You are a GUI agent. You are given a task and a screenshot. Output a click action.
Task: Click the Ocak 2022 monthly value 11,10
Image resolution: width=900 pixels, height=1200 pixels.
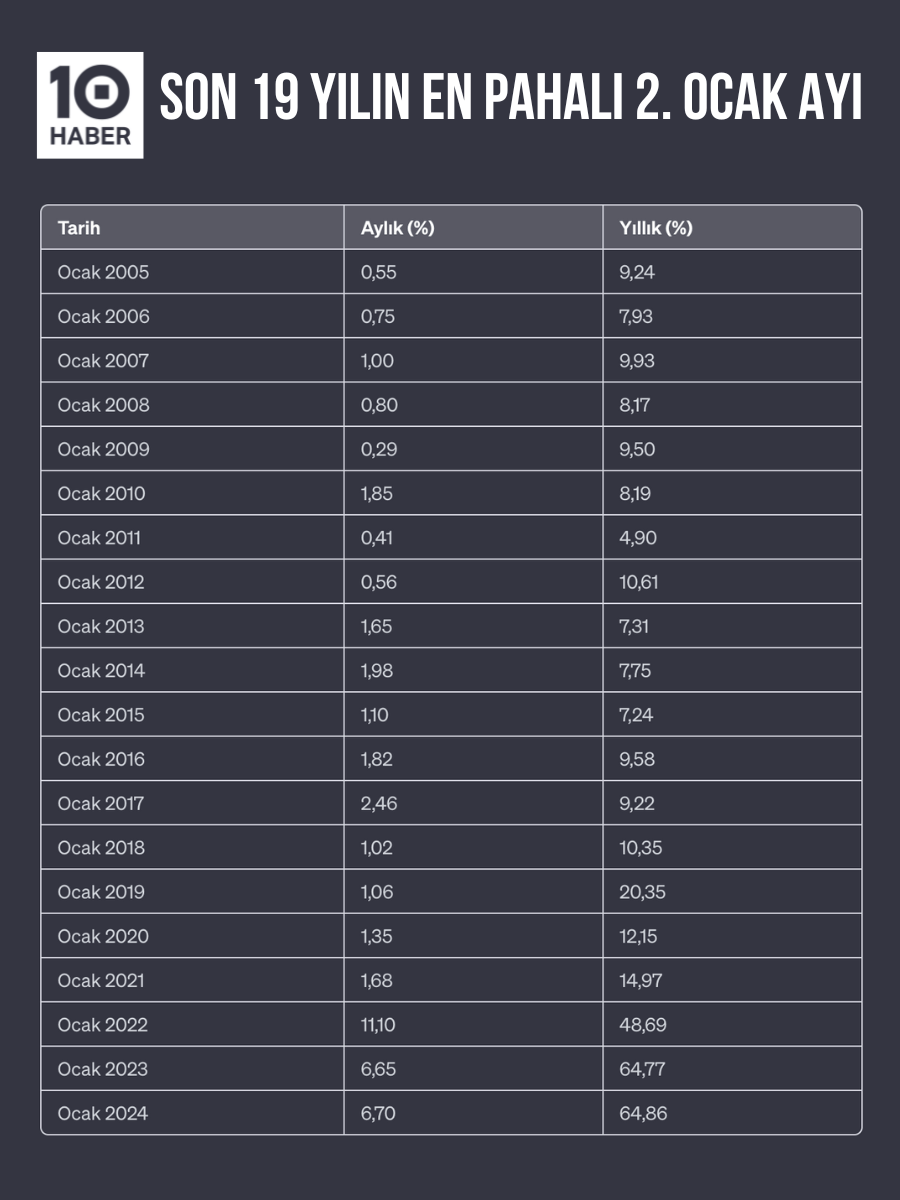pos(379,1025)
